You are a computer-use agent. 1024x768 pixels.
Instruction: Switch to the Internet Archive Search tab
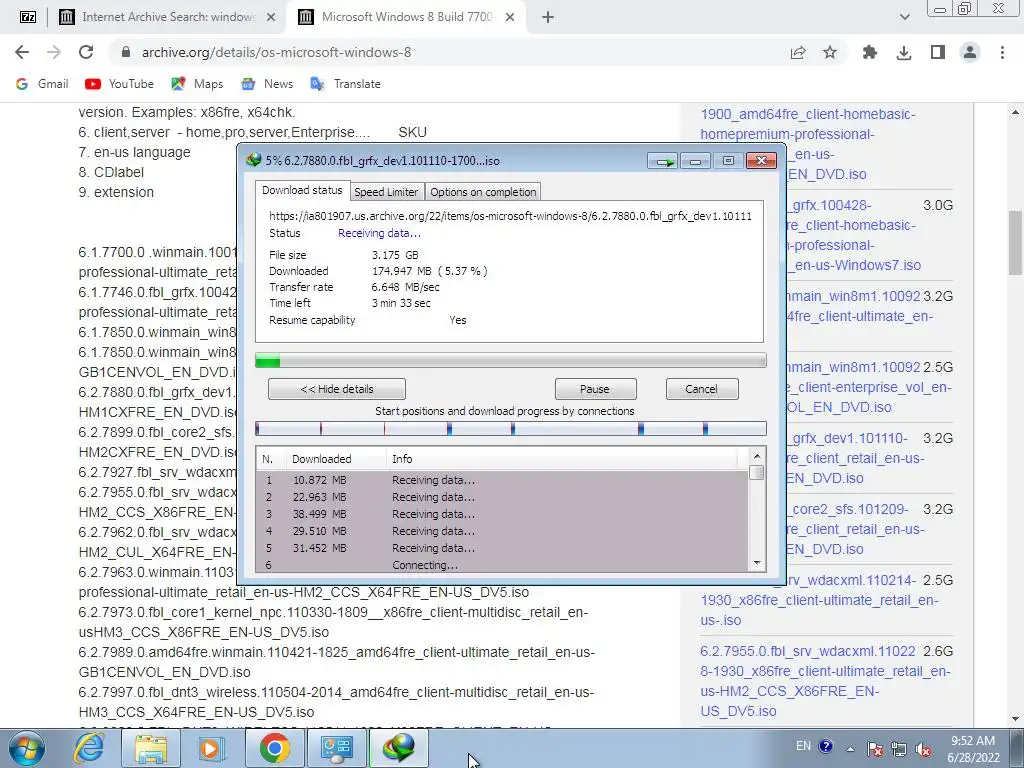tap(167, 18)
